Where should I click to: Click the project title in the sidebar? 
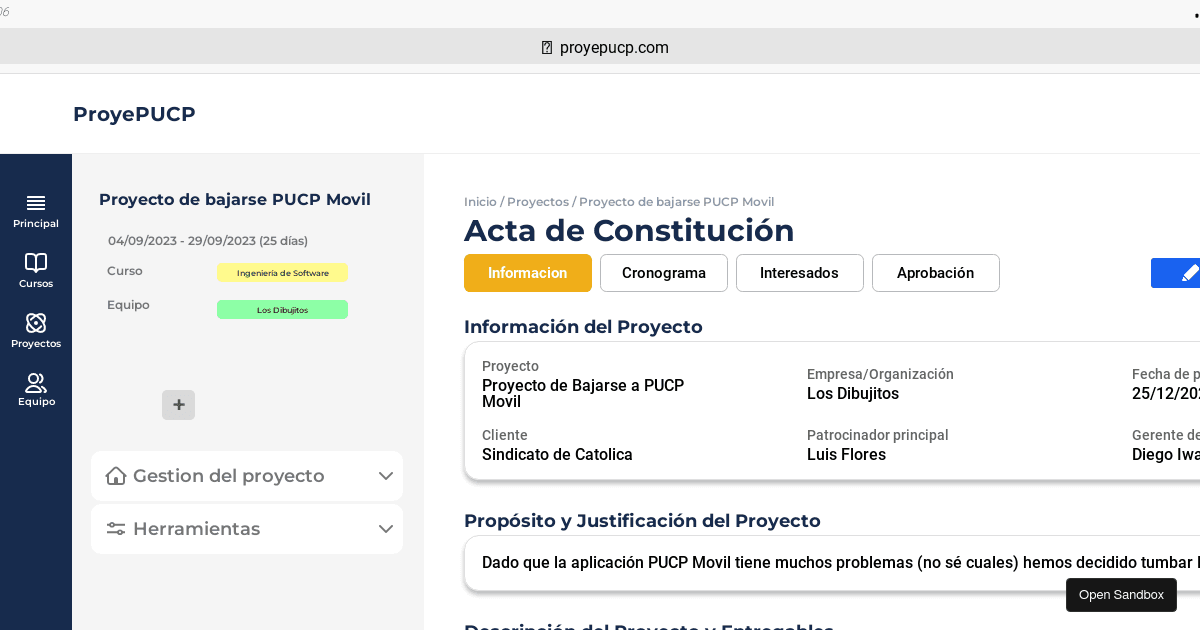coord(235,200)
